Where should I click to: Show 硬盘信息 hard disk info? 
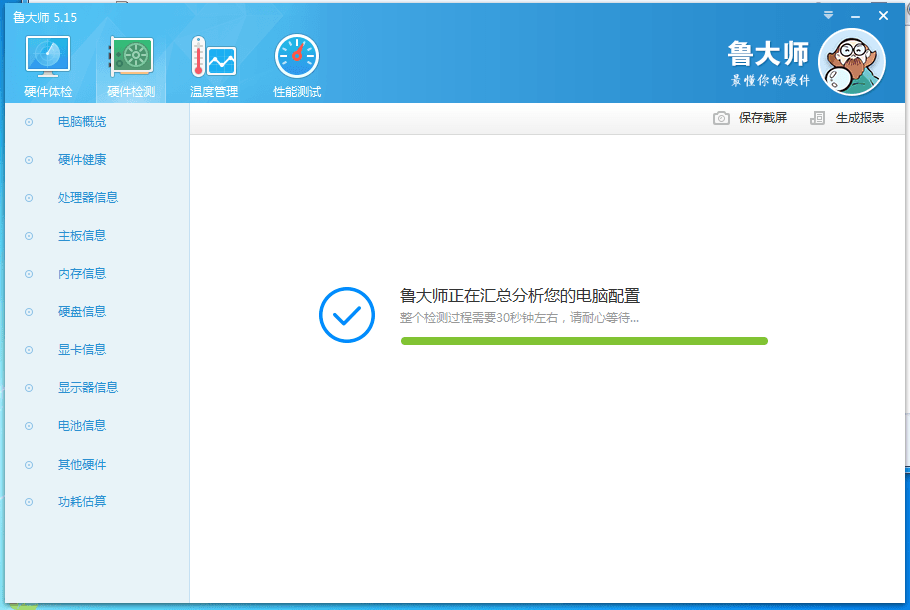tap(82, 312)
